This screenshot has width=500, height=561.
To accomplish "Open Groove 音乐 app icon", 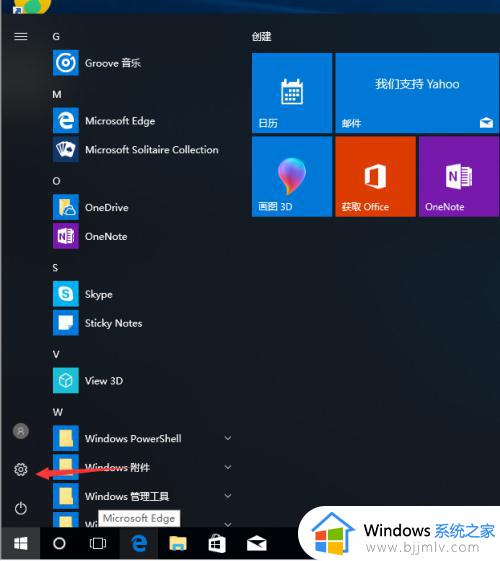I will pyautogui.click(x=66, y=63).
